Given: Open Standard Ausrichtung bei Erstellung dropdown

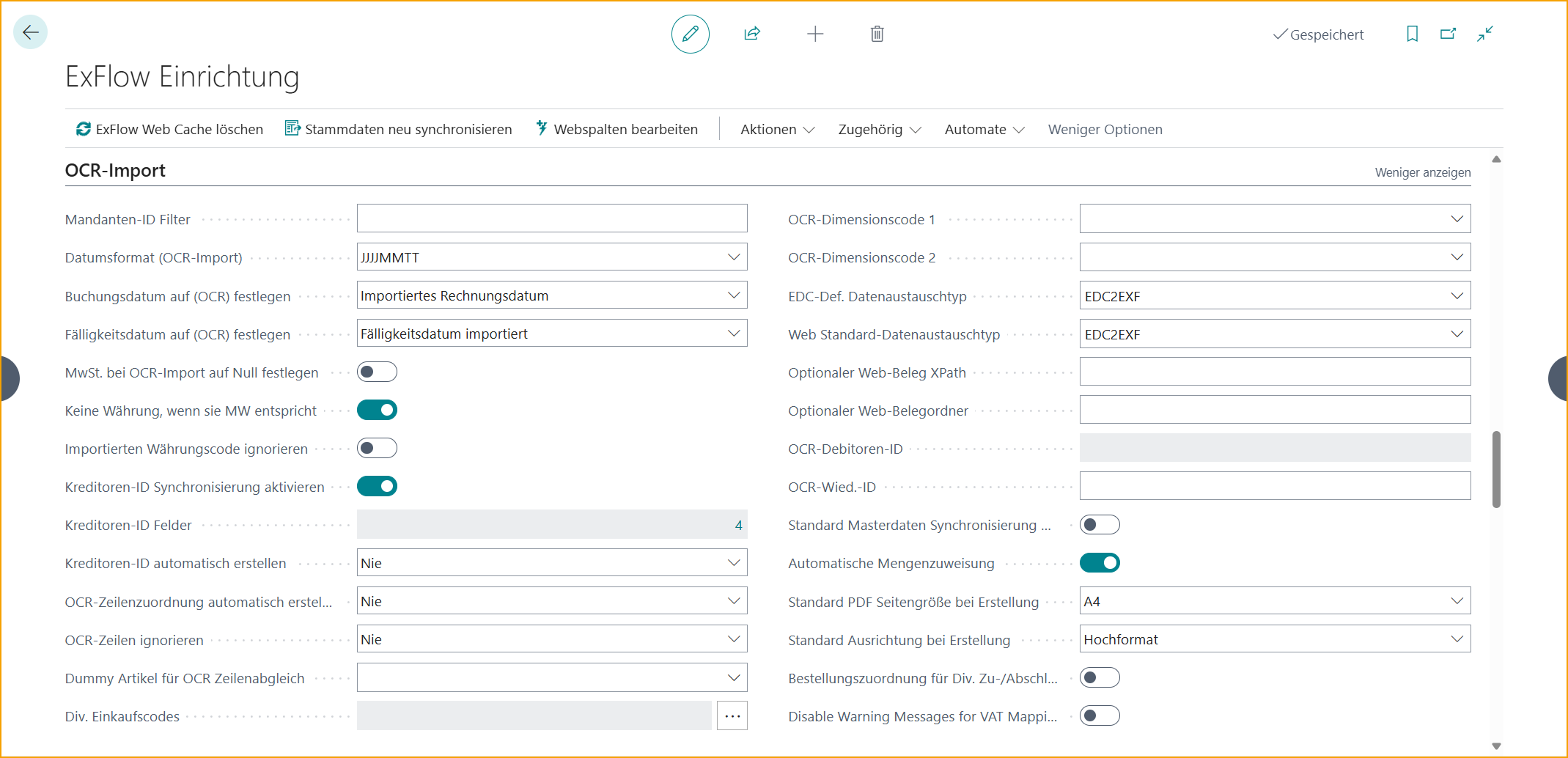Looking at the screenshot, I should click(x=1457, y=639).
